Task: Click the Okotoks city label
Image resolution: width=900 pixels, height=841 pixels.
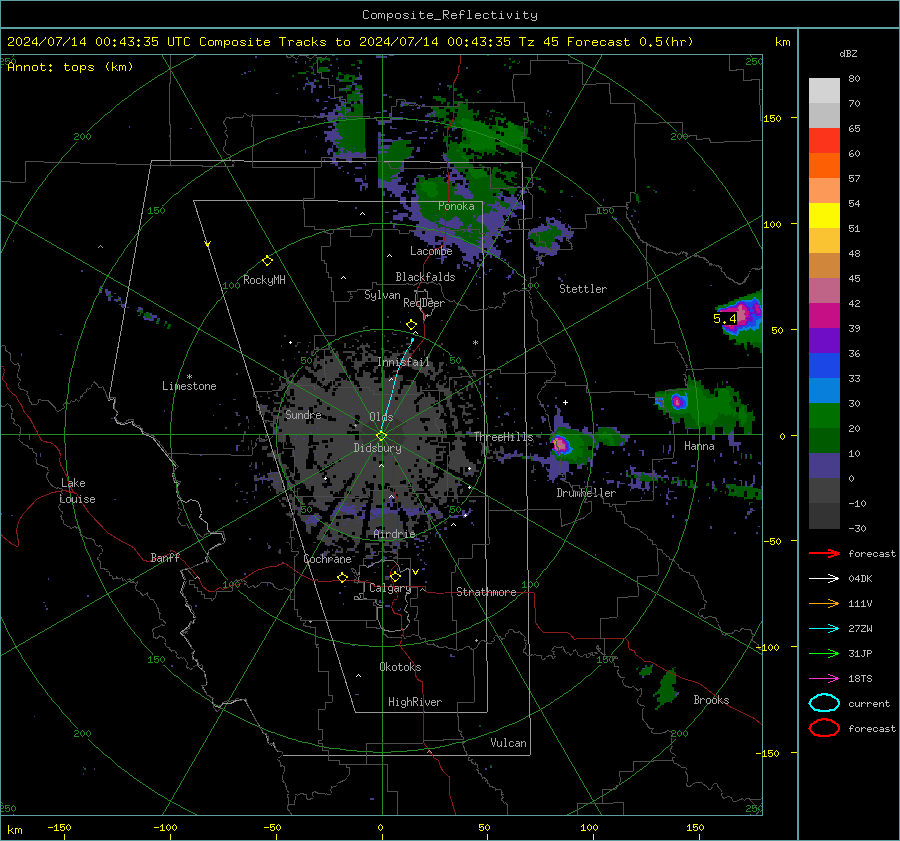Action: (400, 667)
